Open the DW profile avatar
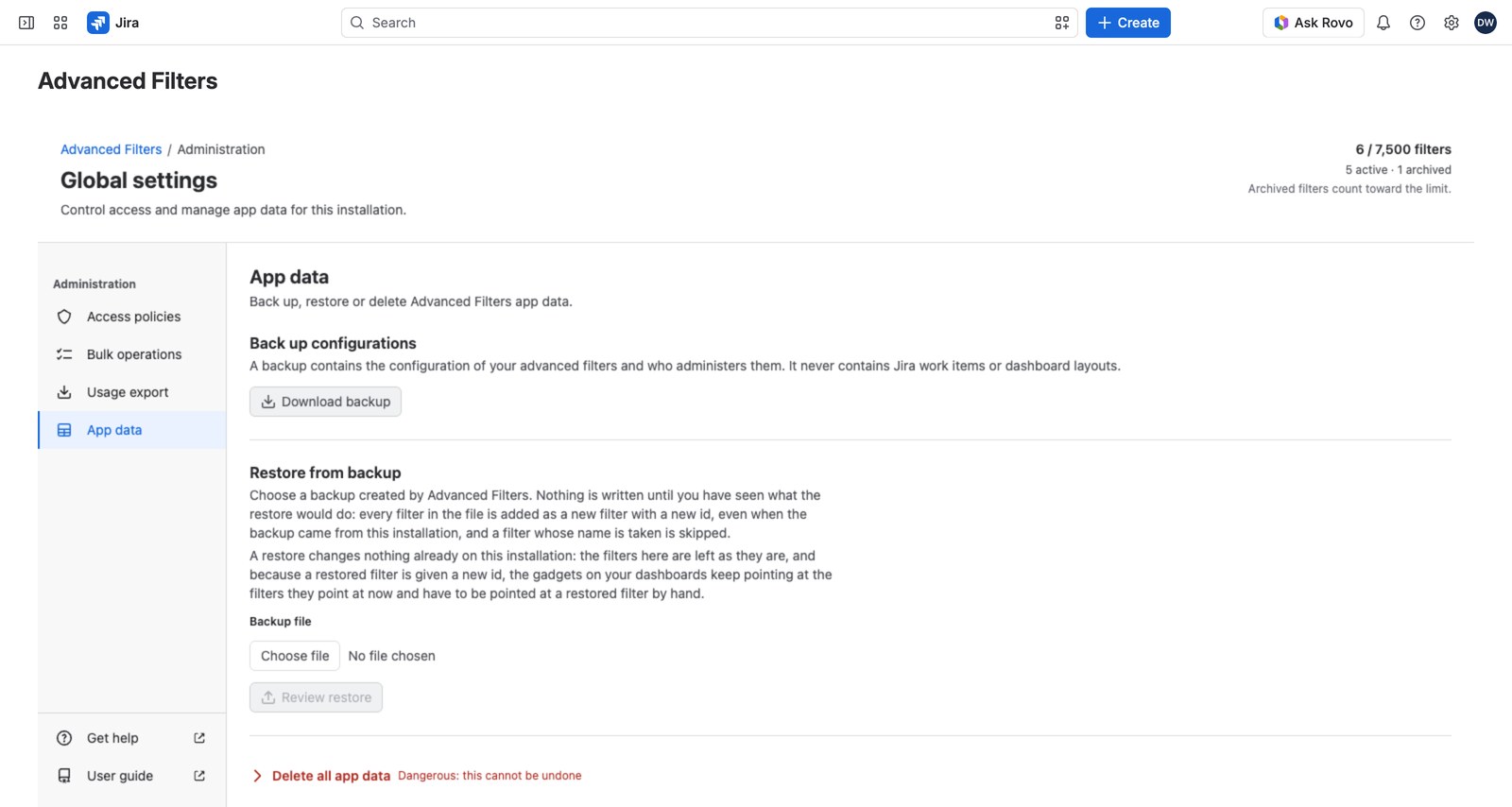Image resolution: width=1512 pixels, height=807 pixels. [x=1486, y=23]
